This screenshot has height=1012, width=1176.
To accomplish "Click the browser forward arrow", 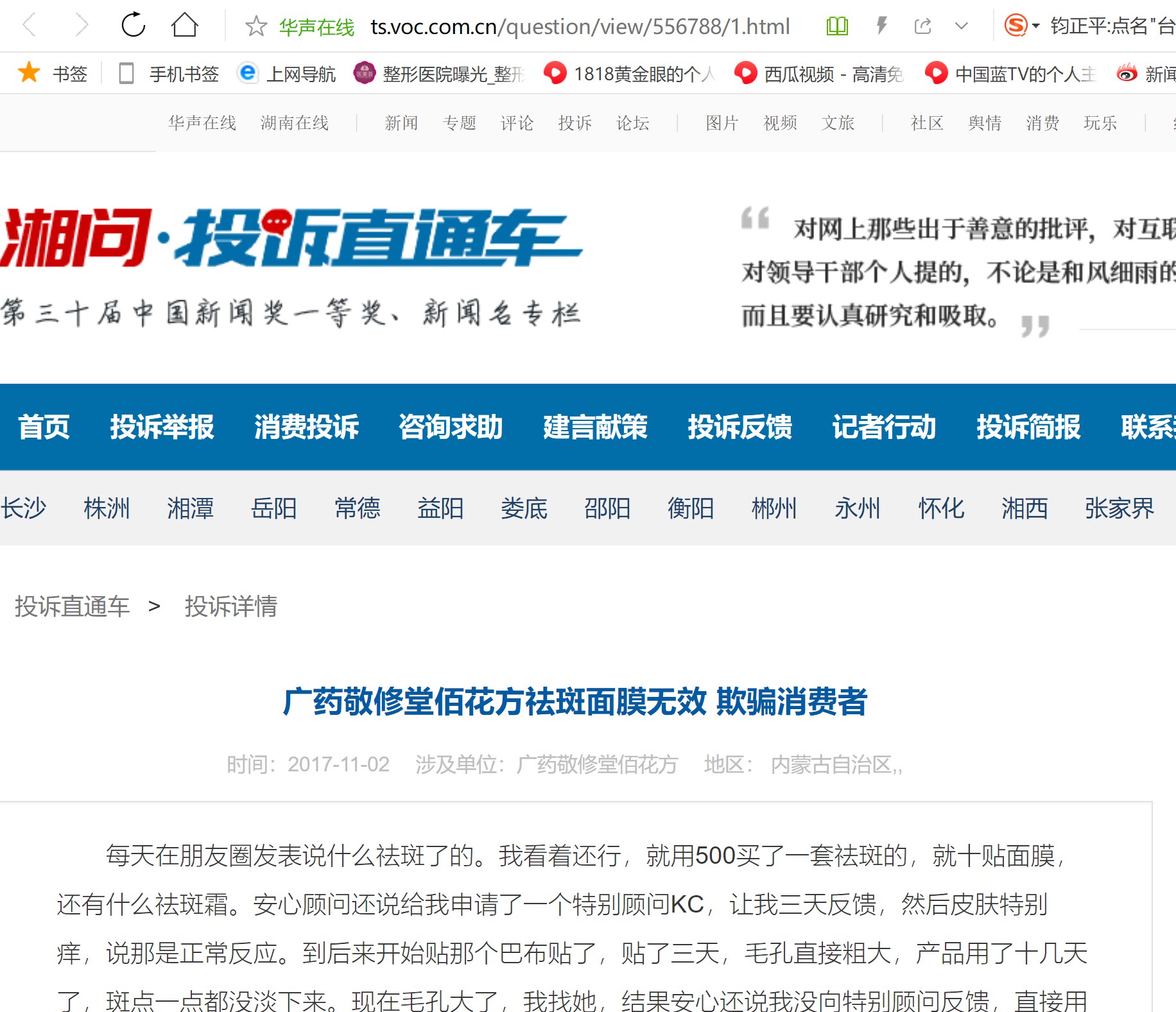I will [81, 26].
